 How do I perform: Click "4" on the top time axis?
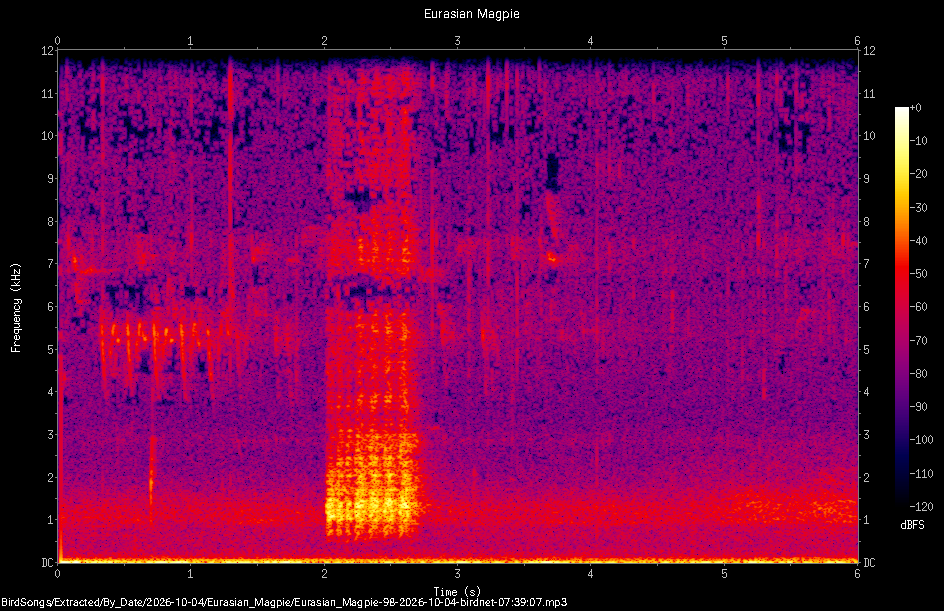(591, 41)
